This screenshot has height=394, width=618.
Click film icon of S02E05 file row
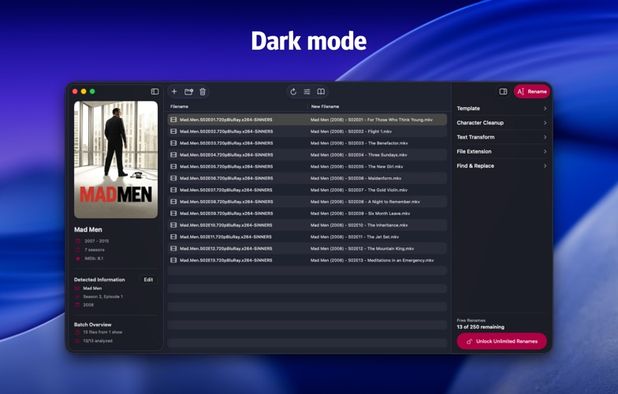pyautogui.click(x=173, y=166)
